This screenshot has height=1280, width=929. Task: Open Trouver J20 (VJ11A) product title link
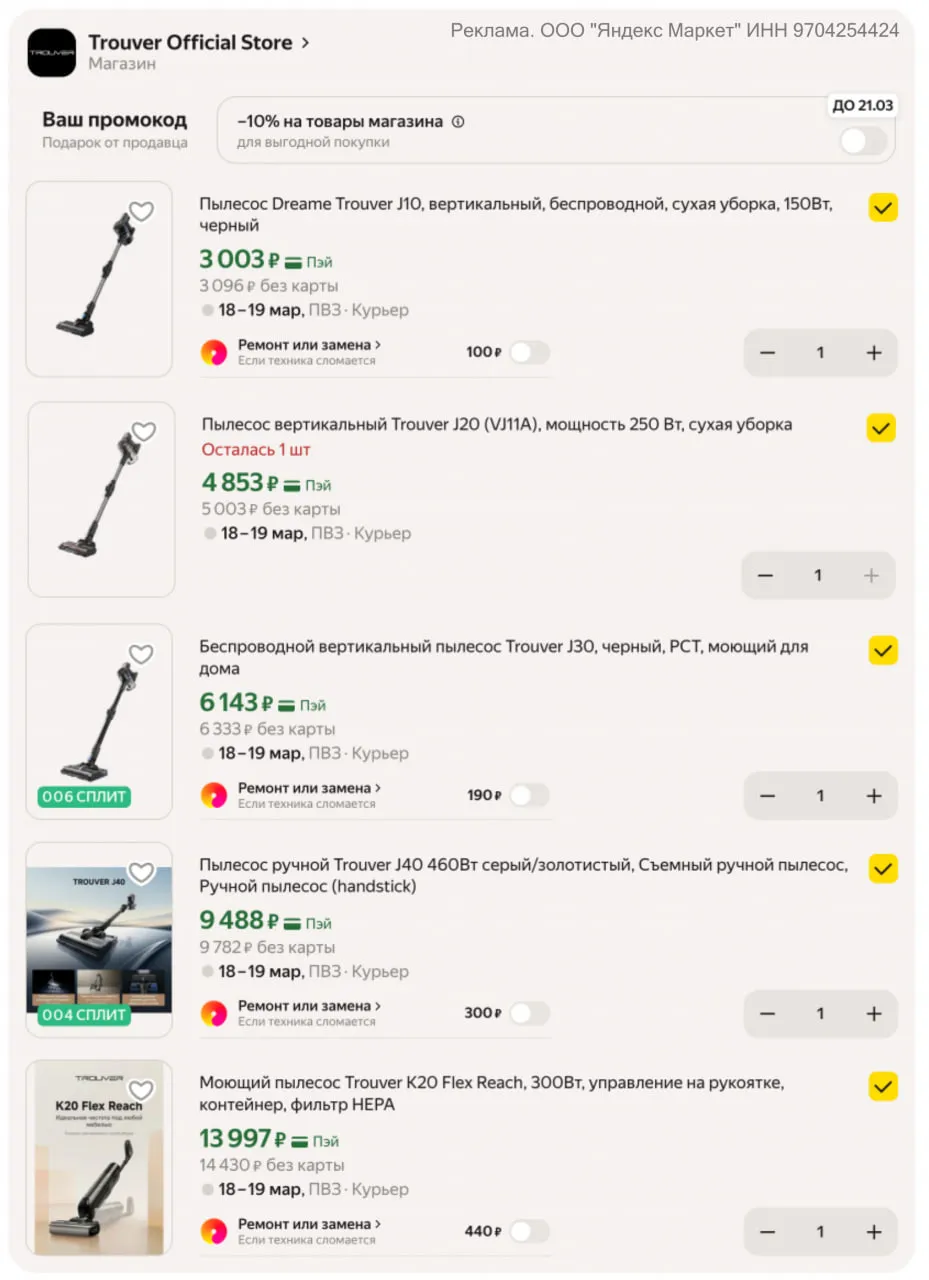(x=497, y=425)
